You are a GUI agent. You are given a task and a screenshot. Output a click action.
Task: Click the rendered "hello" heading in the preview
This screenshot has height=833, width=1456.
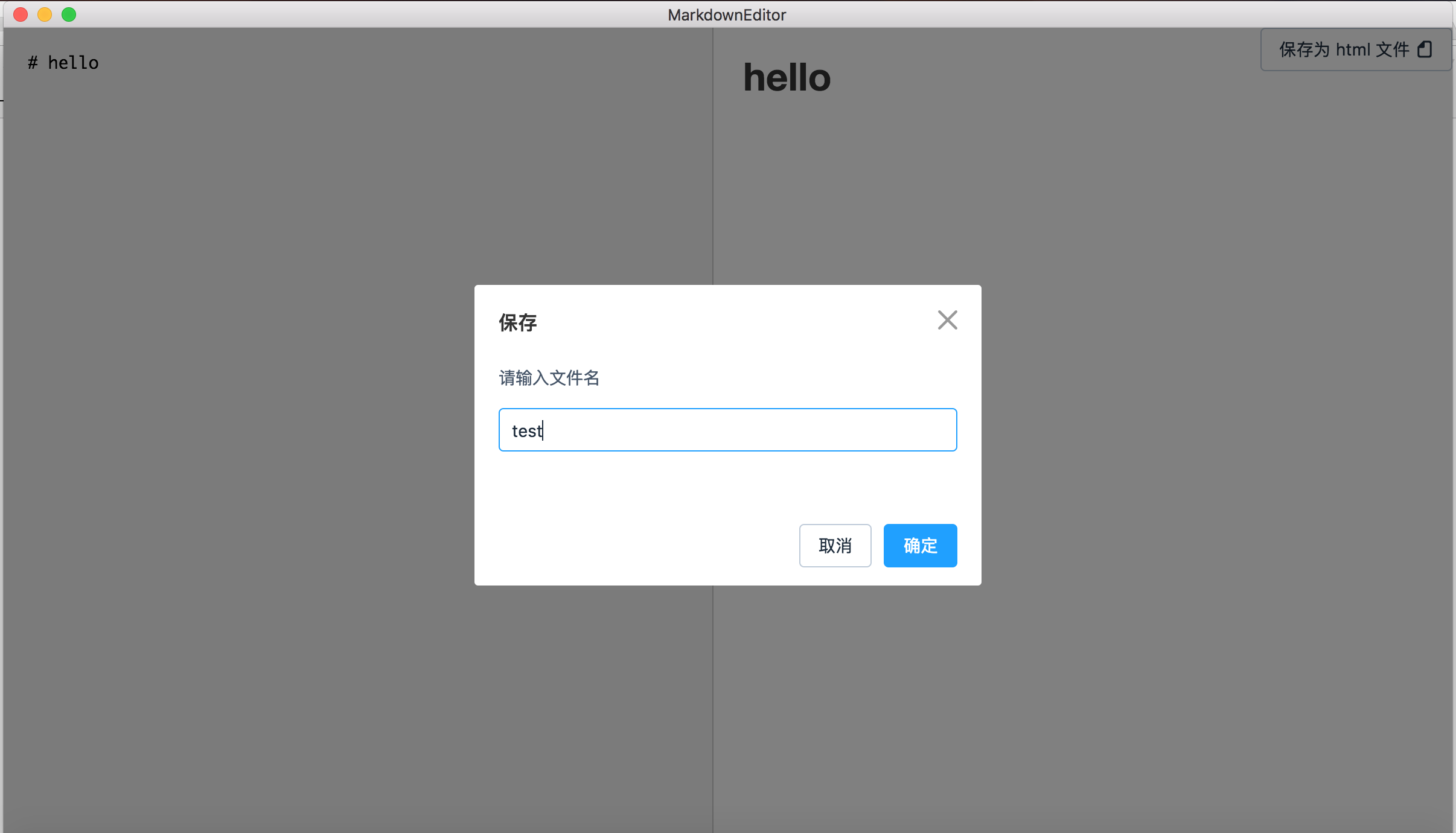[x=787, y=78]
